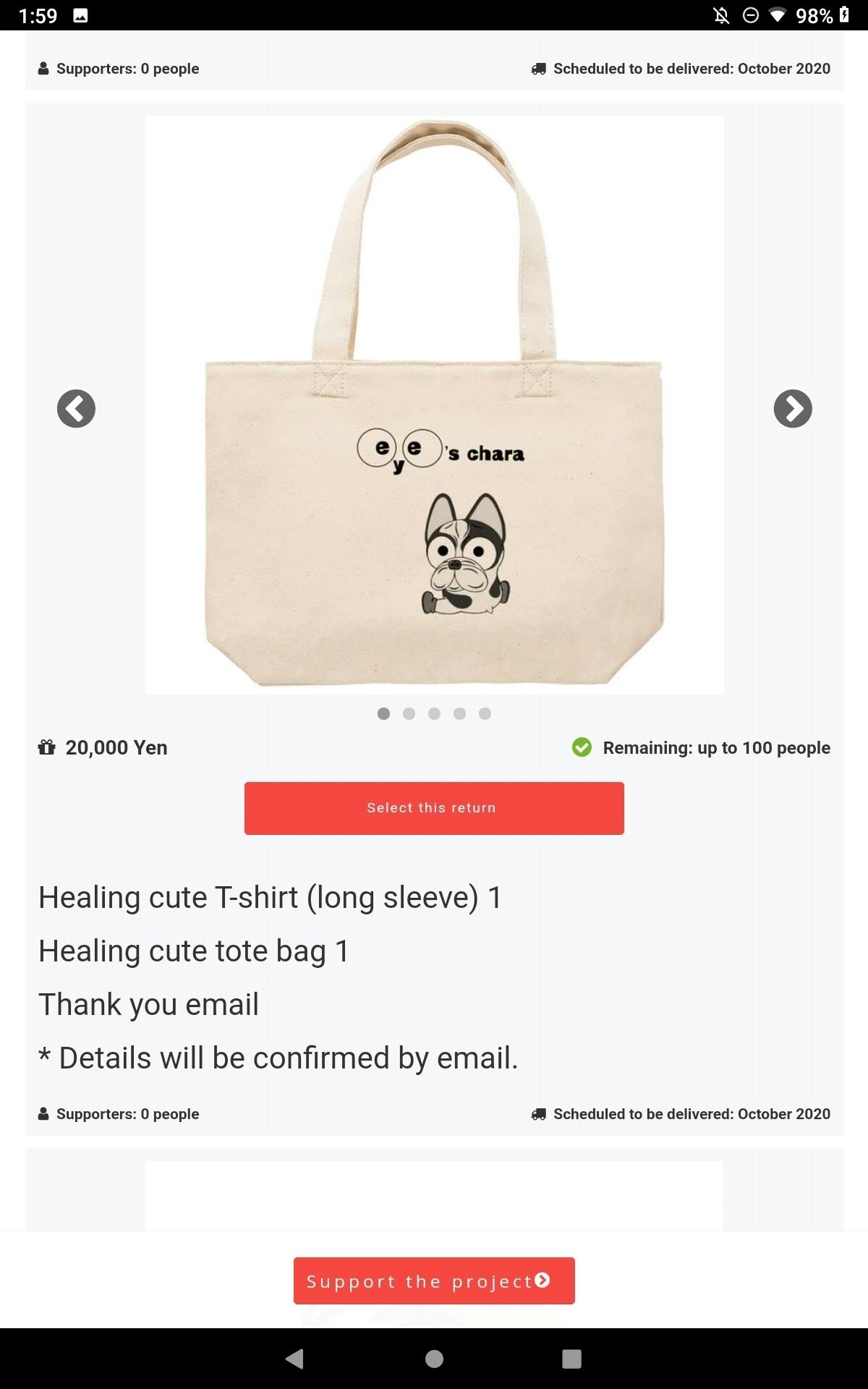Tap the top delivery truck icon

click(x=539, y=69)
